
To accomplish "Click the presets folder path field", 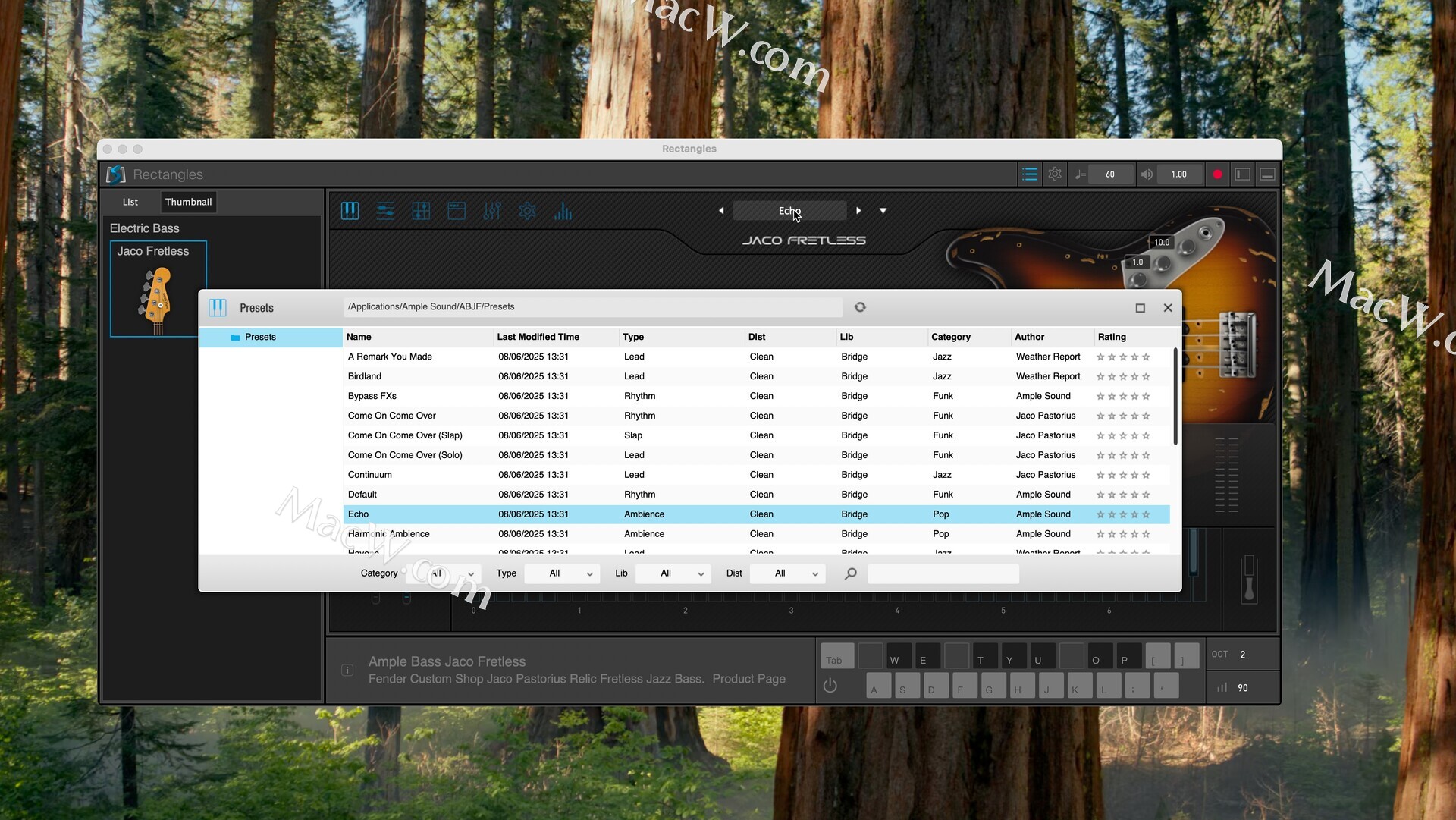I will 593,307.
